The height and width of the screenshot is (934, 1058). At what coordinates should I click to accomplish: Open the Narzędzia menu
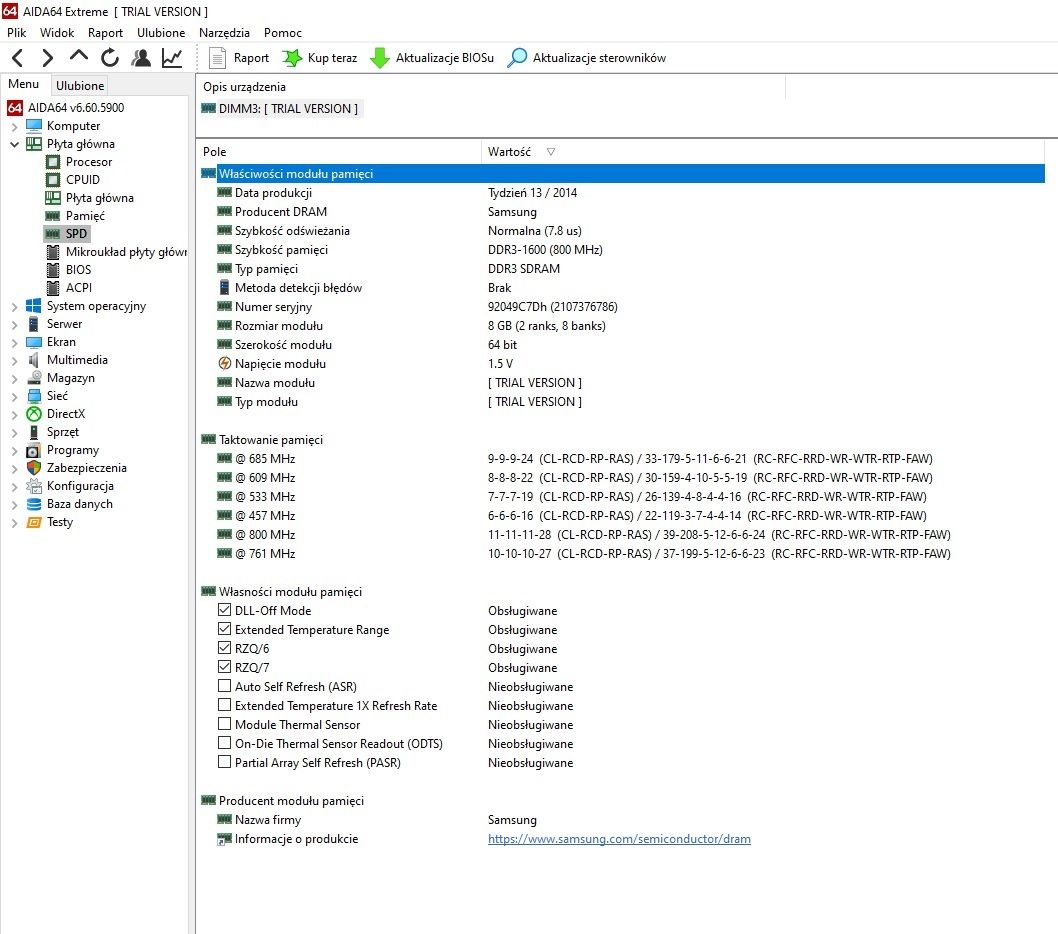point(224,32)
